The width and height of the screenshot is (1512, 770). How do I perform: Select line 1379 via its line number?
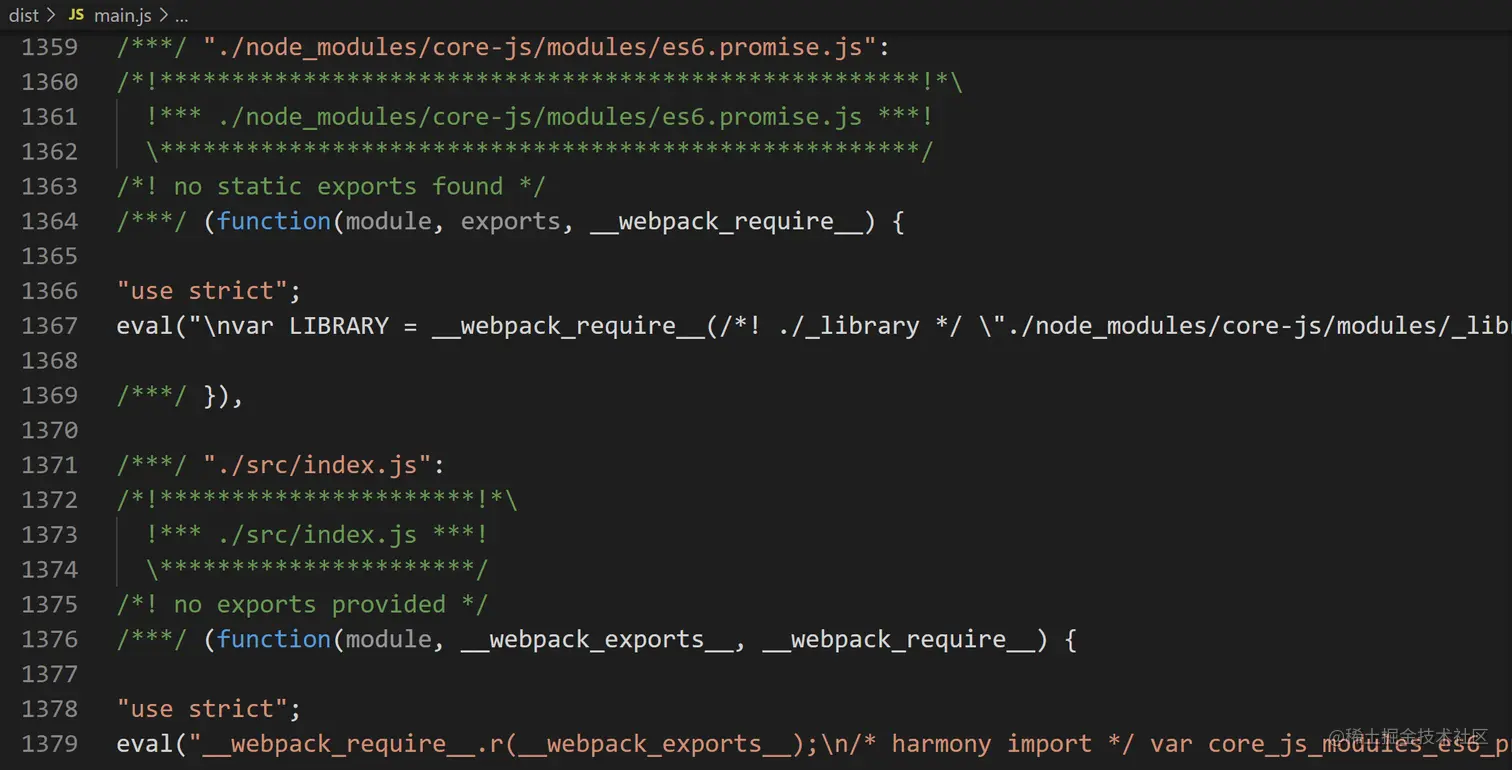click(x=50, y=744)
